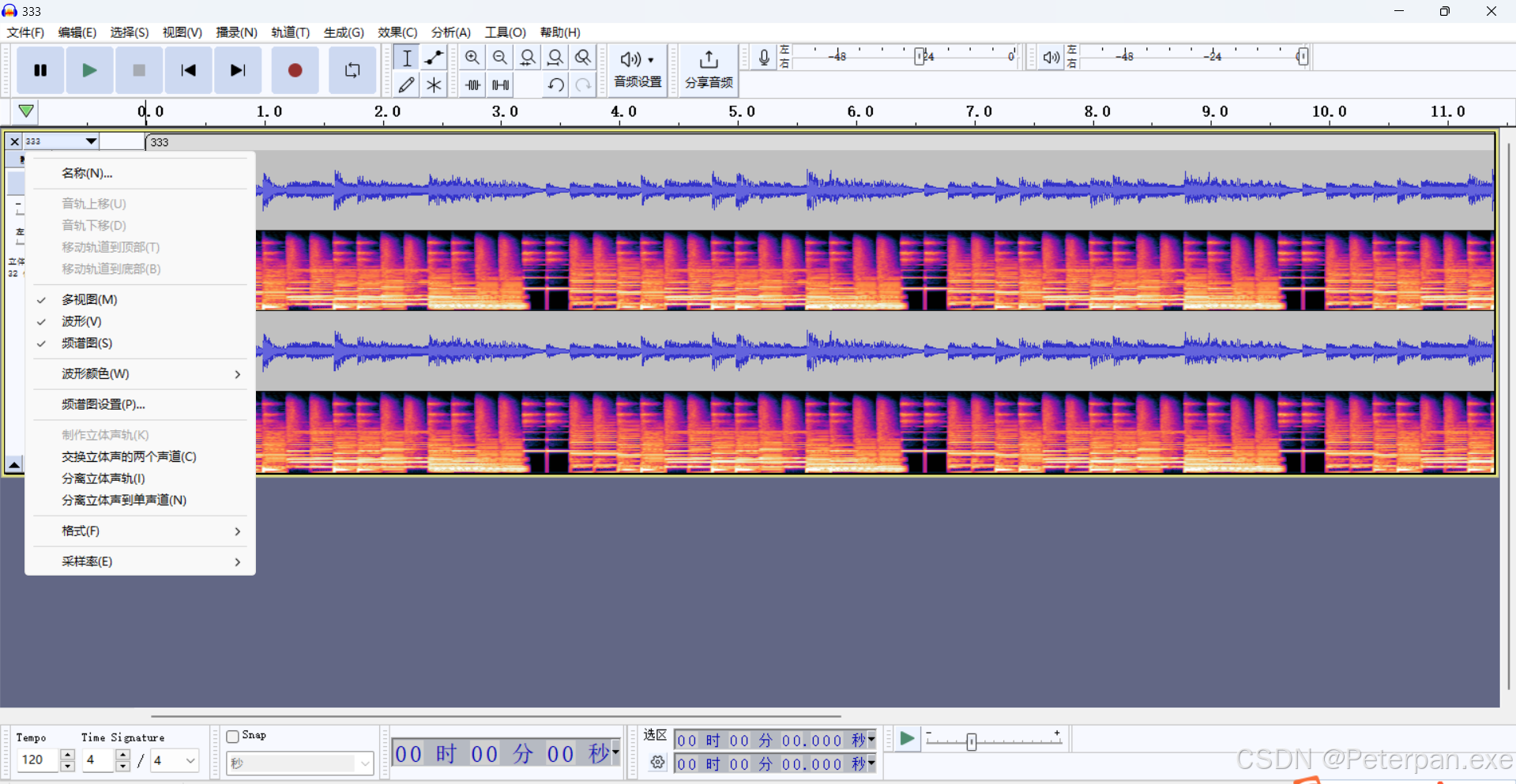Fit selection to width zoom icon
The image size is (1516, 784).
point(528,58)
